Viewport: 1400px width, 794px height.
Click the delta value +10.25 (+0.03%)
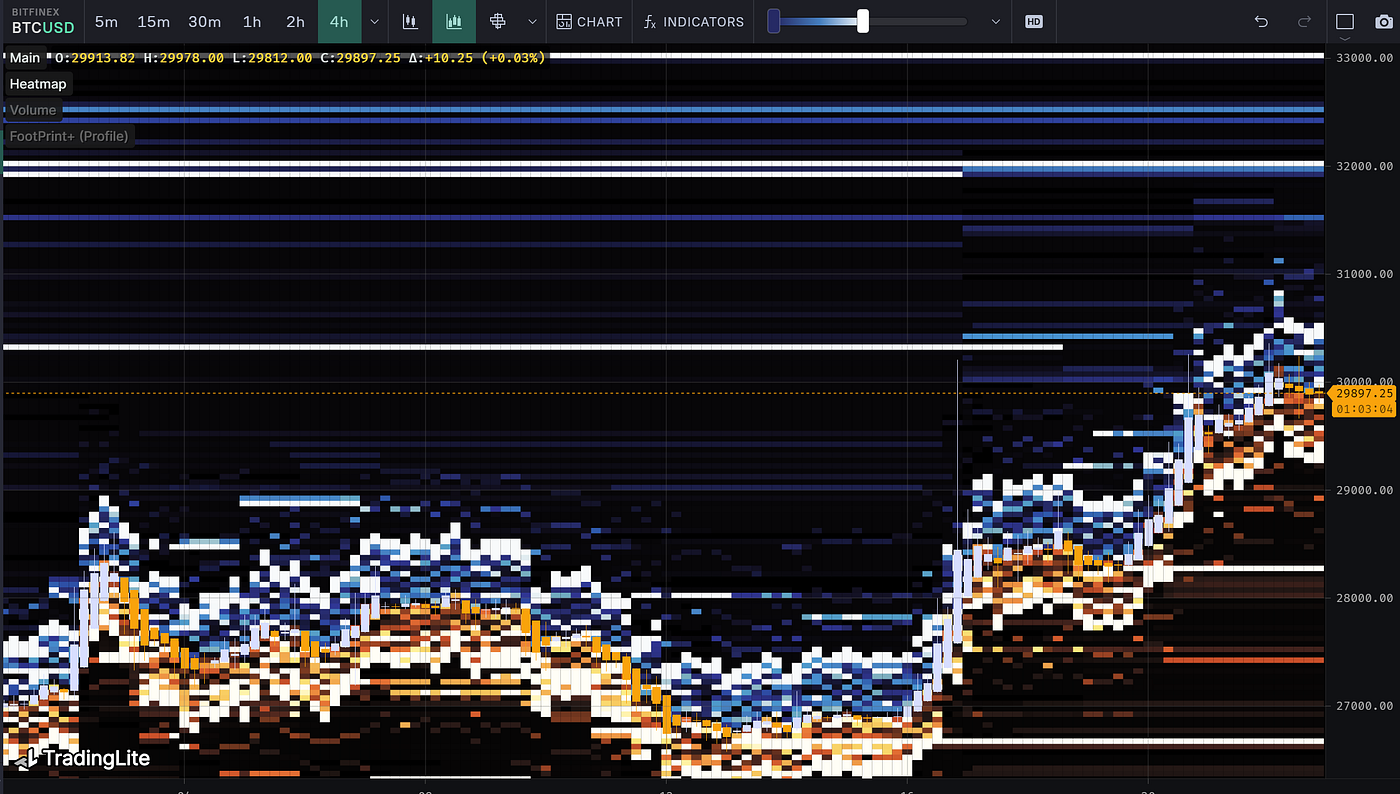(484, 58)
